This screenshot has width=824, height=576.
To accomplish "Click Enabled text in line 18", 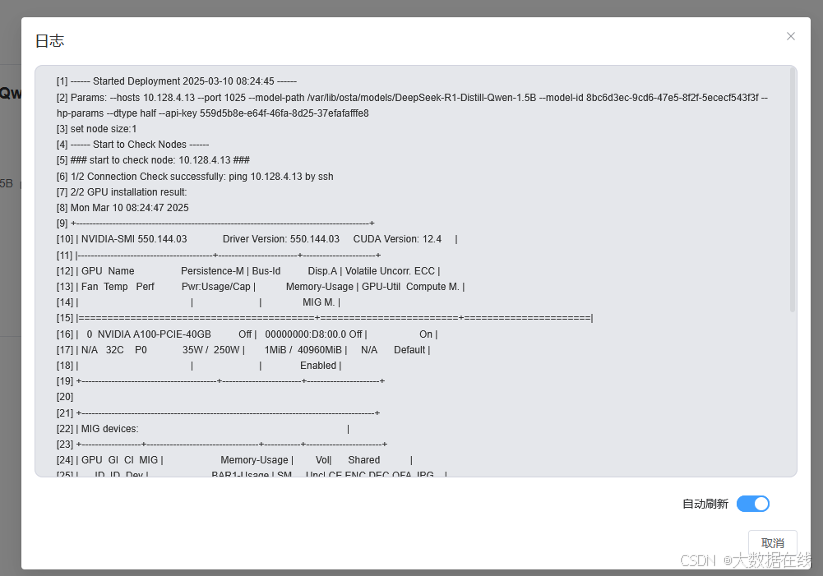I will tap(318, 366).
